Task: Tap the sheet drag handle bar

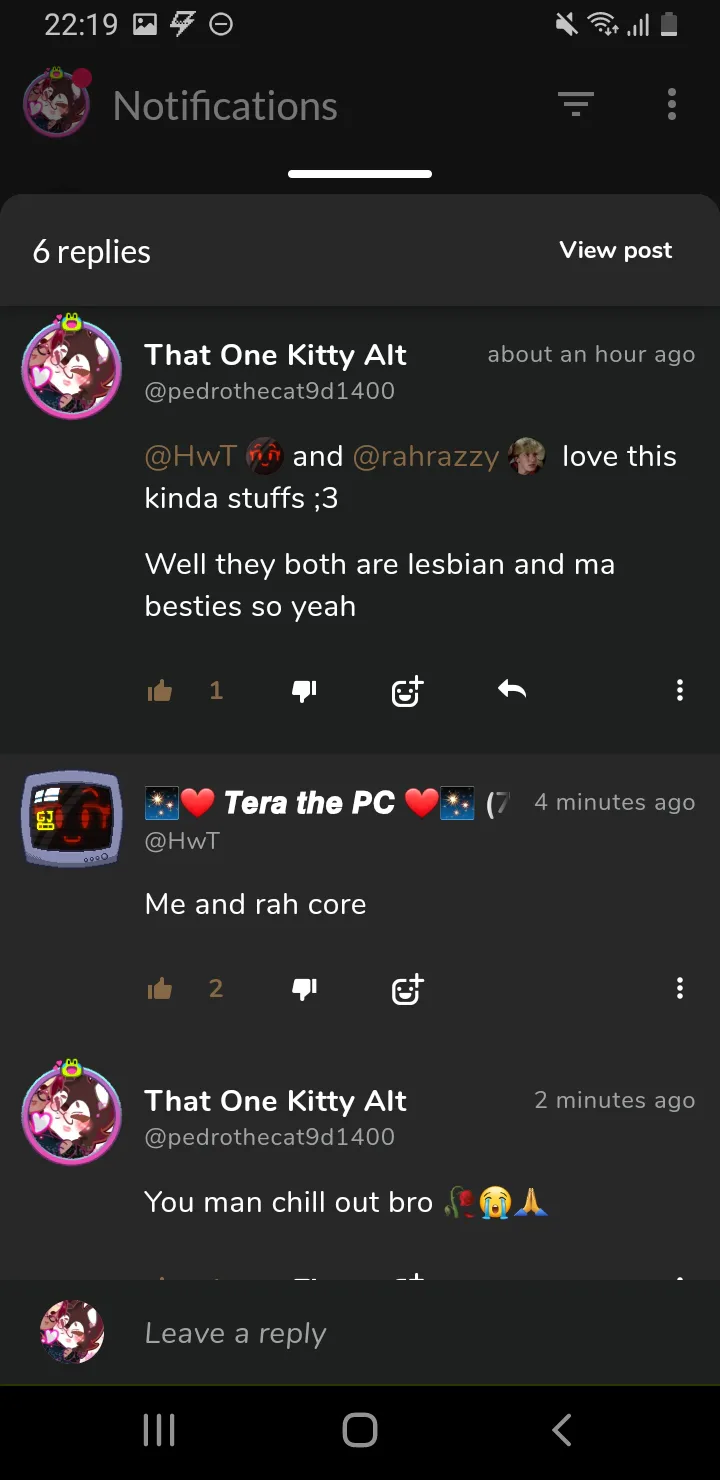Action: pyautogui.click(x=360, y=174)
